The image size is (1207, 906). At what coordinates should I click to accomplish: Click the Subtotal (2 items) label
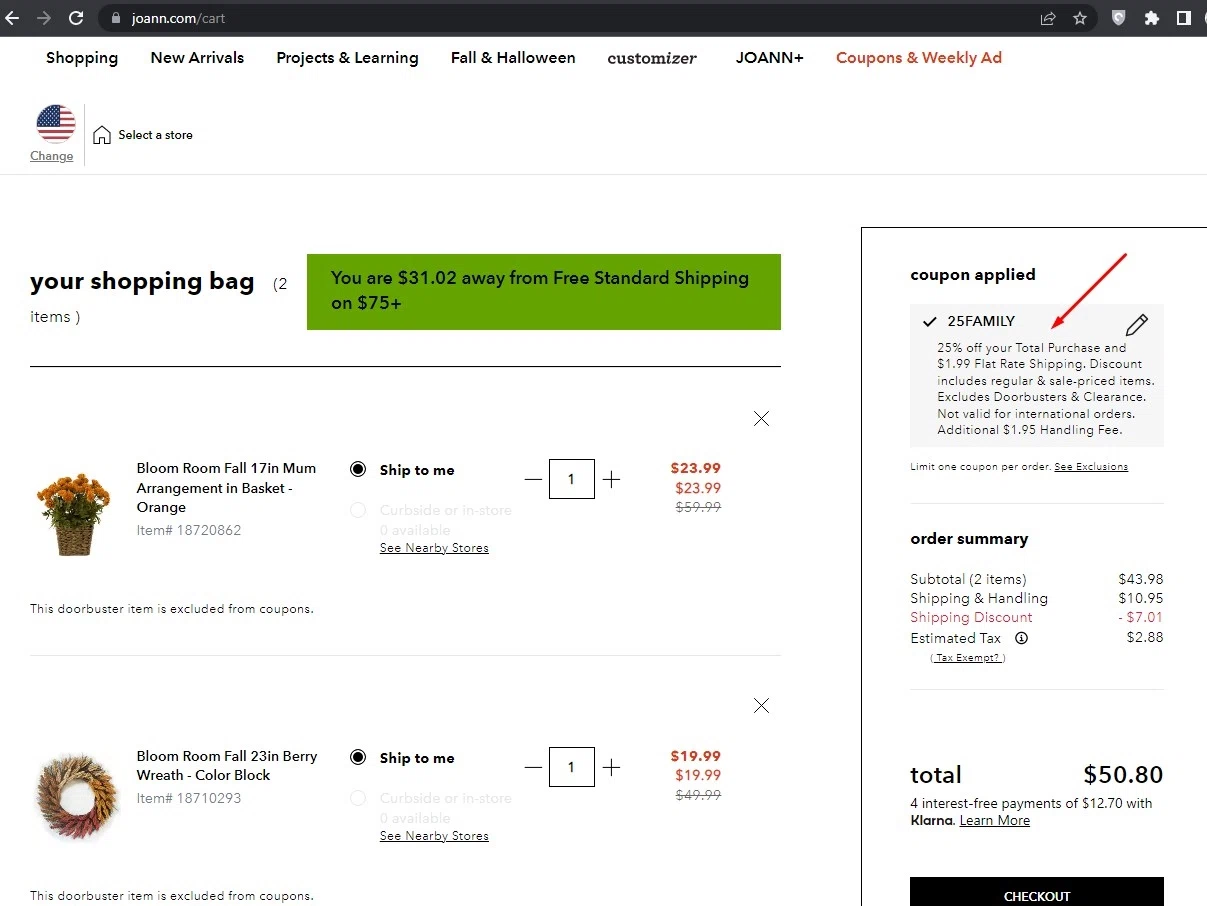point(968,579)
